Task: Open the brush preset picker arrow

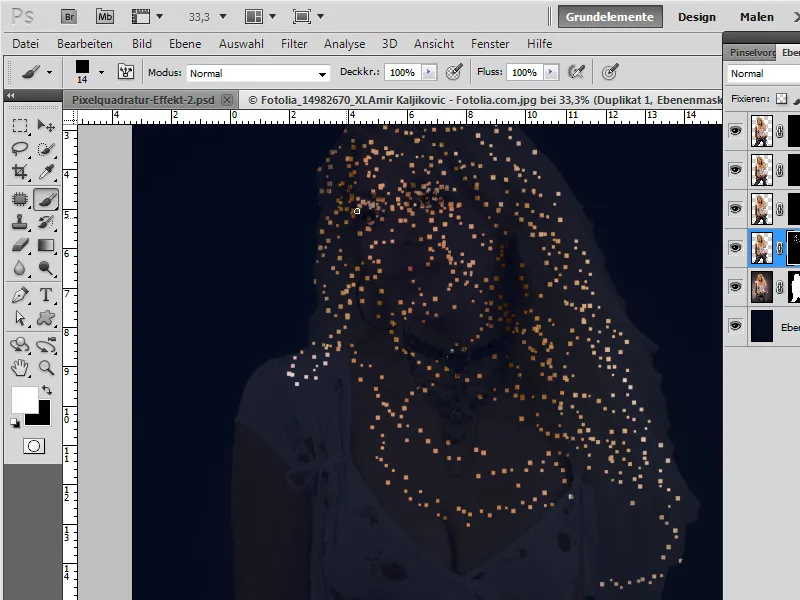Action: coord(101,72)
